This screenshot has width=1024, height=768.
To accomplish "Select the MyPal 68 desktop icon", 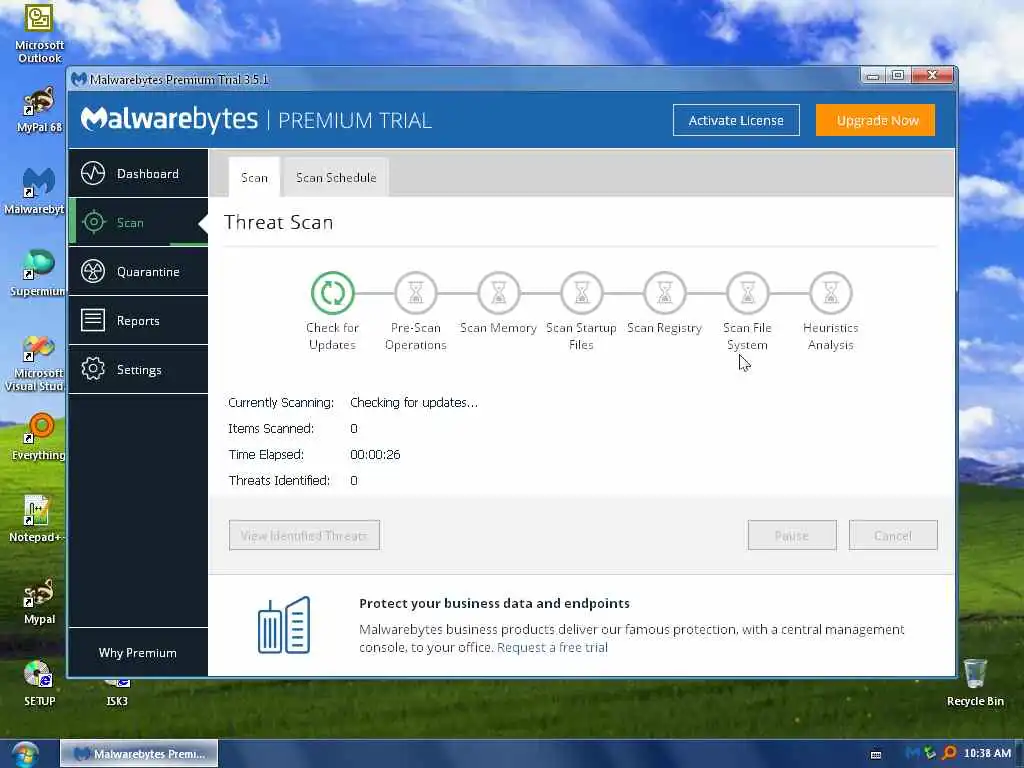I will coord(39,110).
